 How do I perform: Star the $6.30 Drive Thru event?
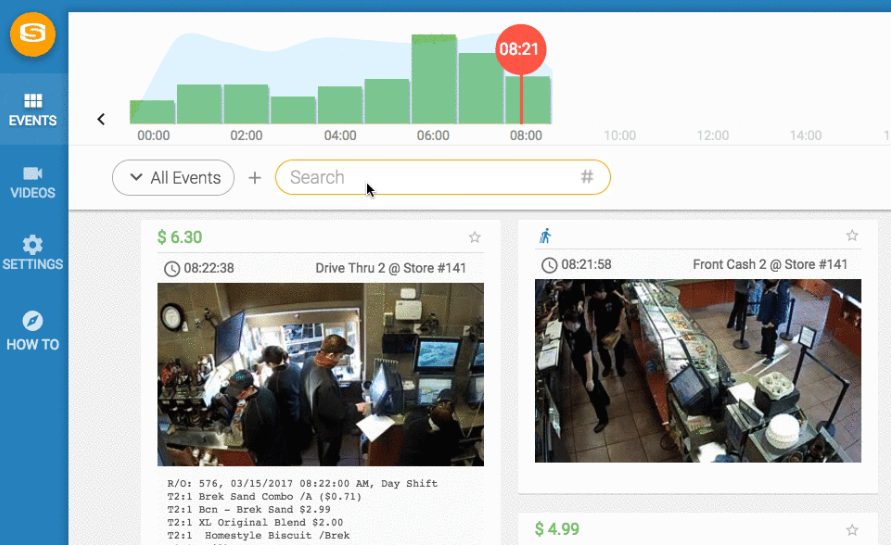(x=475, y=237)
